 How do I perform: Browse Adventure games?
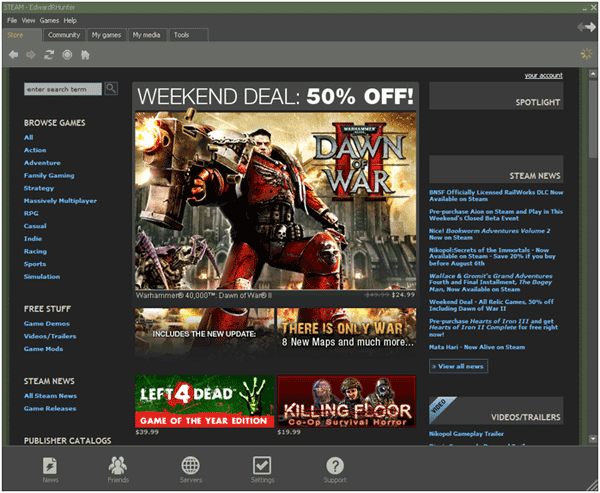coord(42,163)
